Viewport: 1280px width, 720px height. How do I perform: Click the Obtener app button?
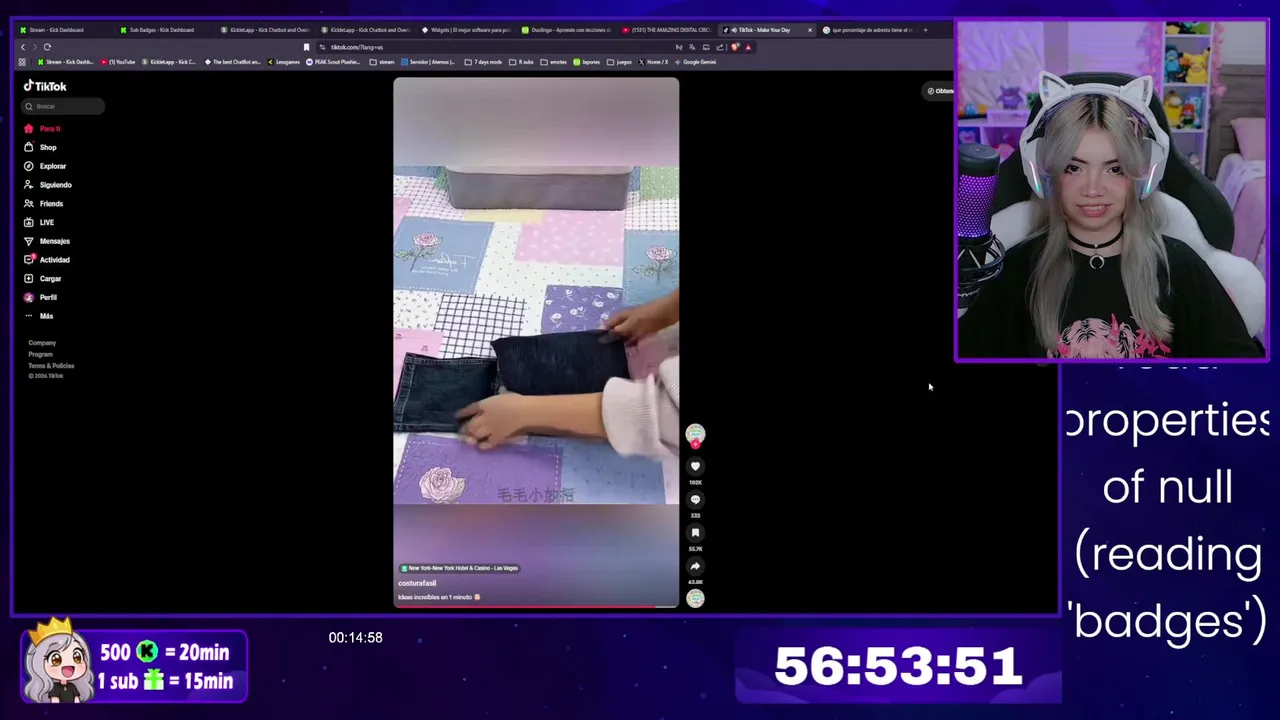coord(940,91)
